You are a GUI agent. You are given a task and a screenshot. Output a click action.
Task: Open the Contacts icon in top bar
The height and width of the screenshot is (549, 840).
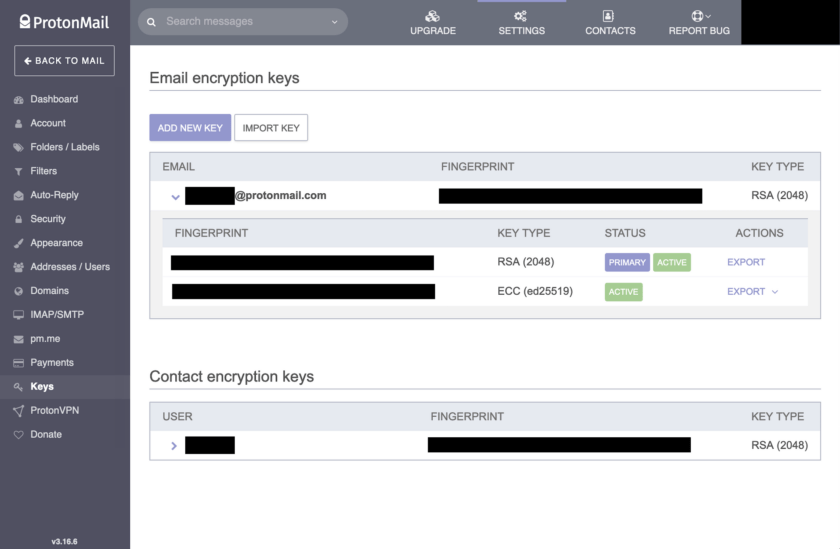(608, 16)
